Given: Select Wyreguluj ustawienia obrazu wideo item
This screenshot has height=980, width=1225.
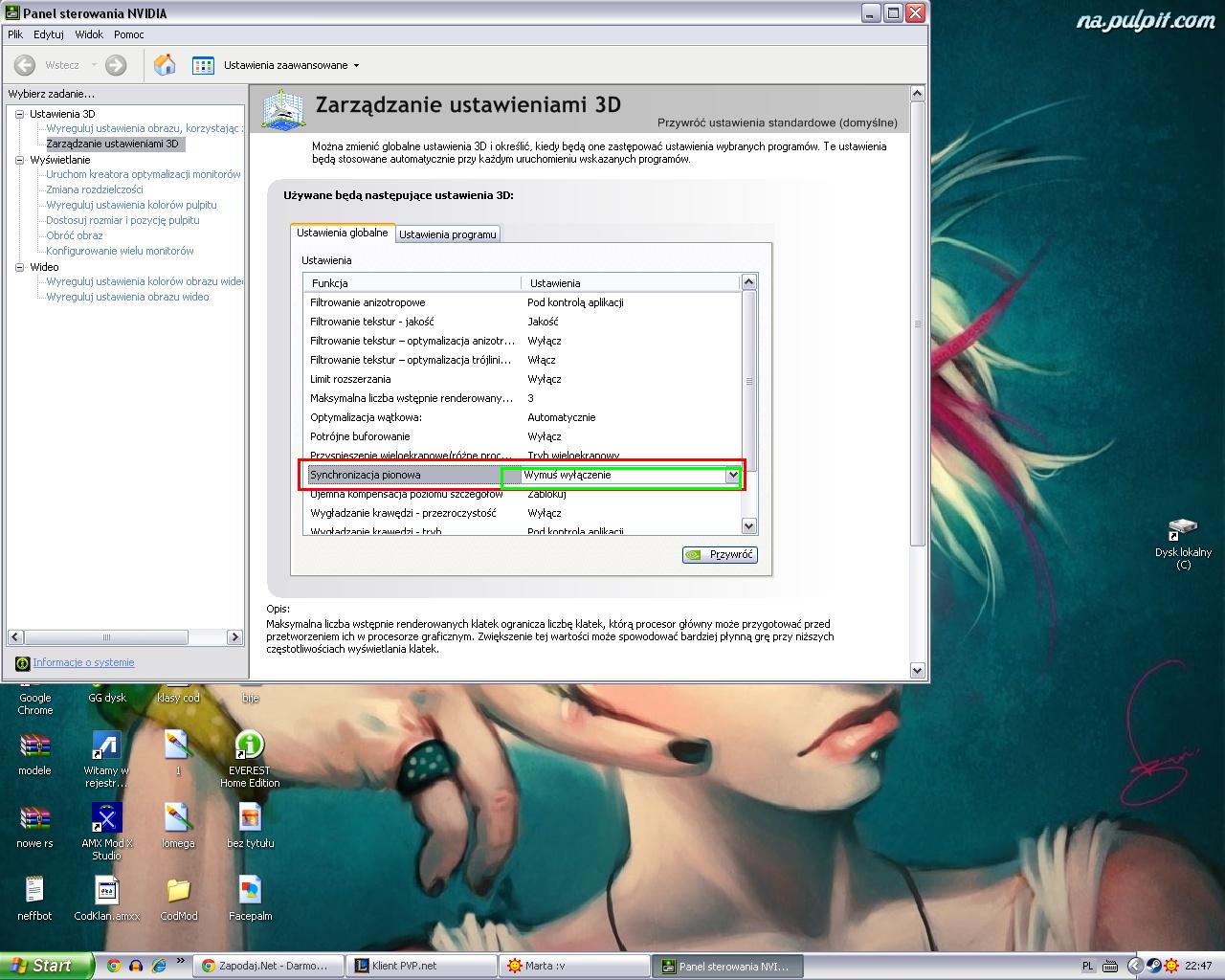Looking at the screenshot, I should (127, 297).
